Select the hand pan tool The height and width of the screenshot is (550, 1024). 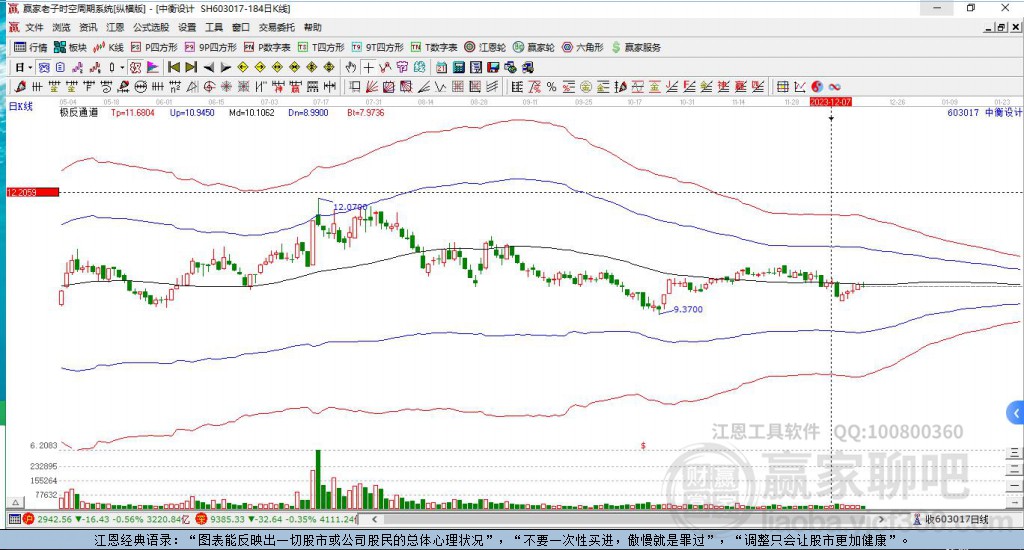350,67
